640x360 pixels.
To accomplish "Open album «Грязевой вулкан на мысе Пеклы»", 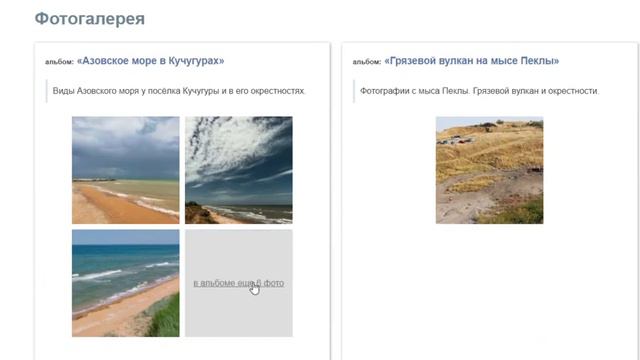I will click(471, 61).
